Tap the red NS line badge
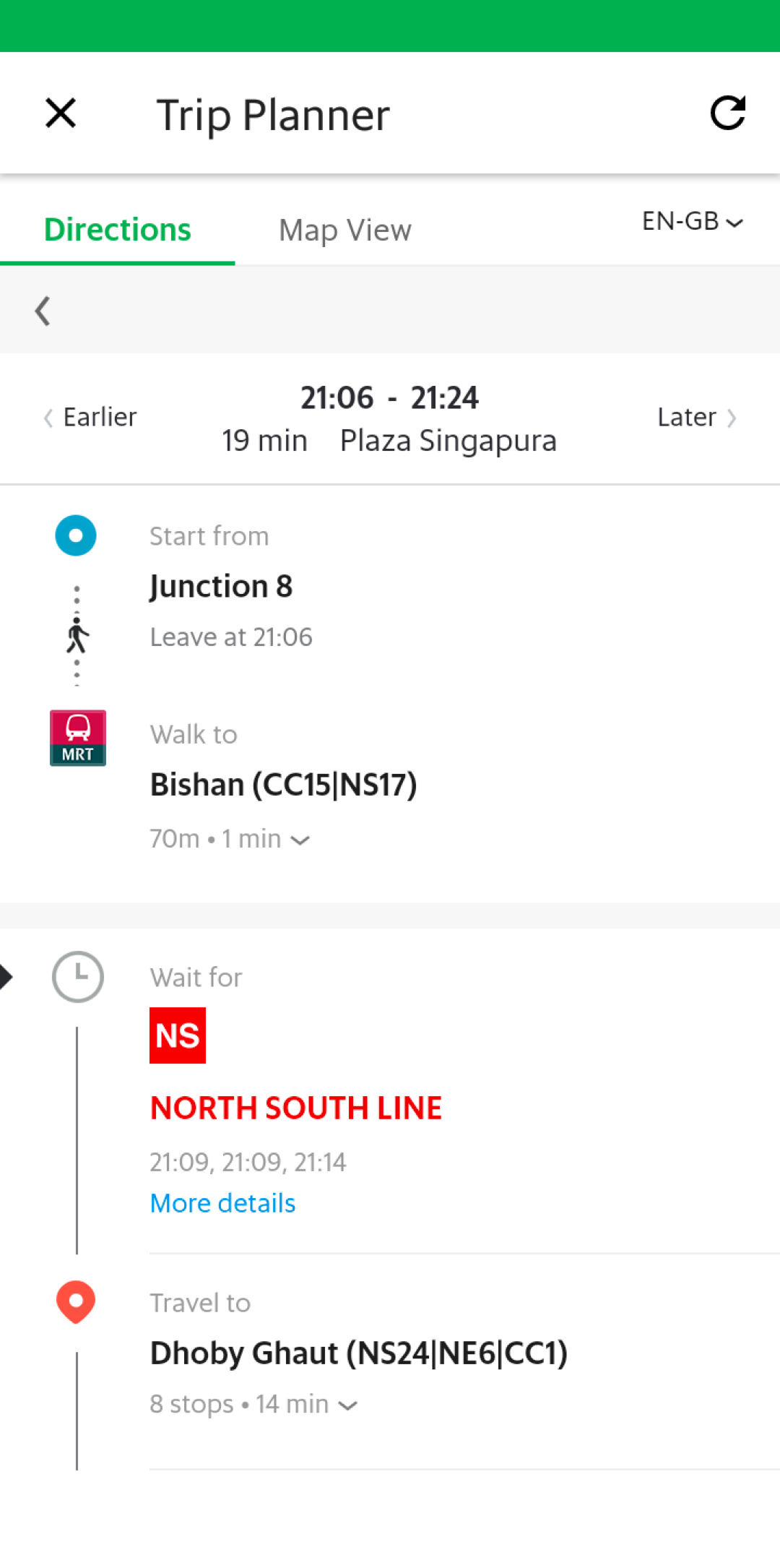The image size is (780, 1568). pyautogui.click(x=178, y=1035)
